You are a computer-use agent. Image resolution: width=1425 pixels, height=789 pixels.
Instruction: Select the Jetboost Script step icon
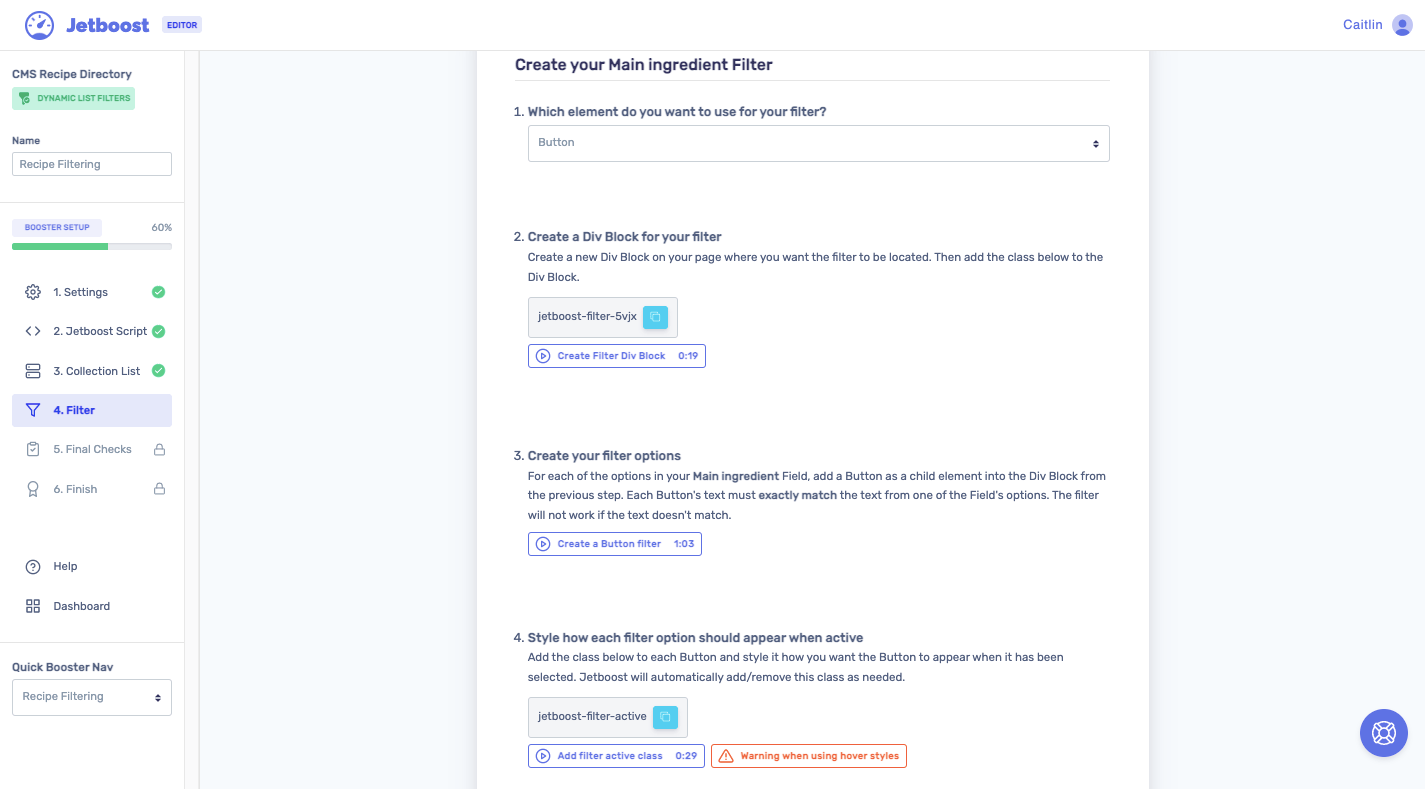coord(32,330)
